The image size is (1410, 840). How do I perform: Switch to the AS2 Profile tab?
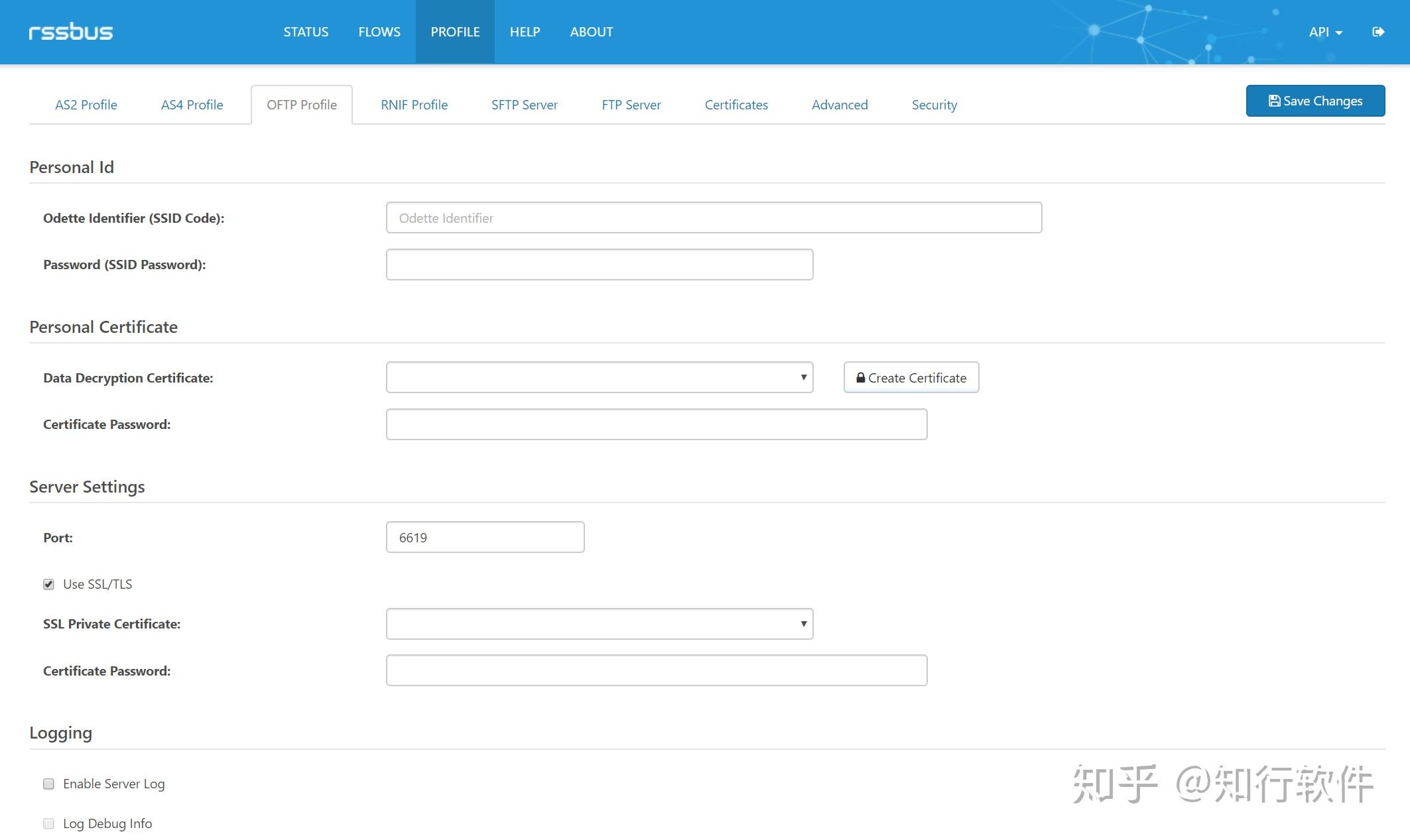click(x=86, y=105)
